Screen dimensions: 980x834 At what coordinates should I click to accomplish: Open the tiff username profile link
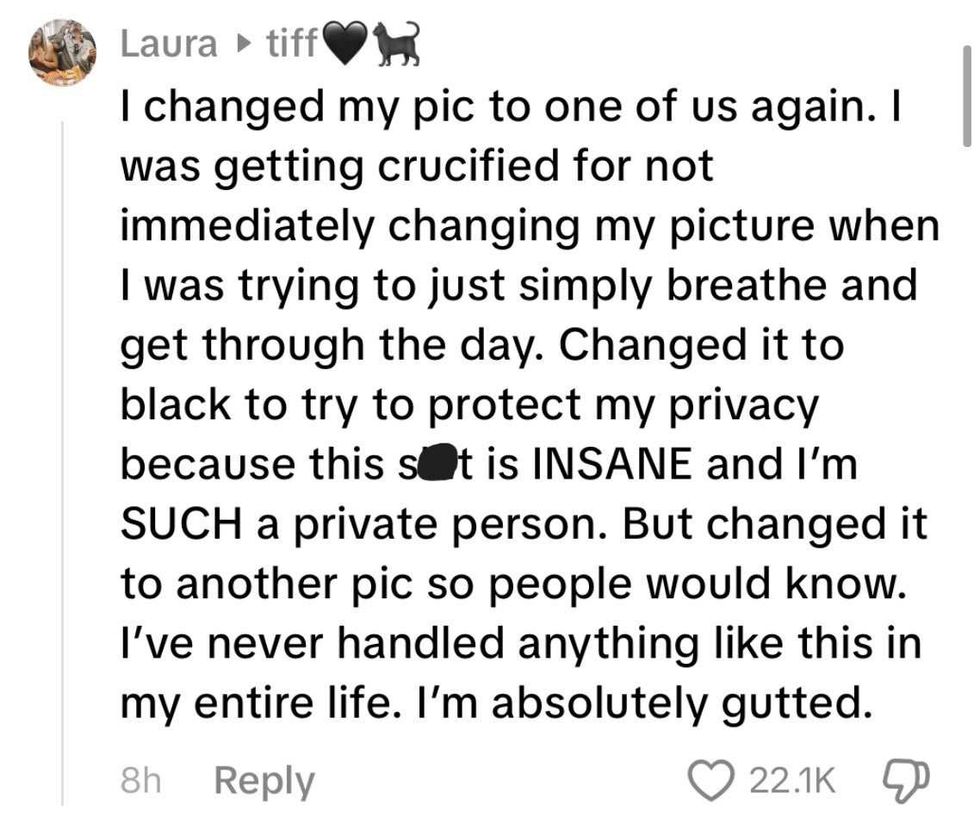[292, 44]
